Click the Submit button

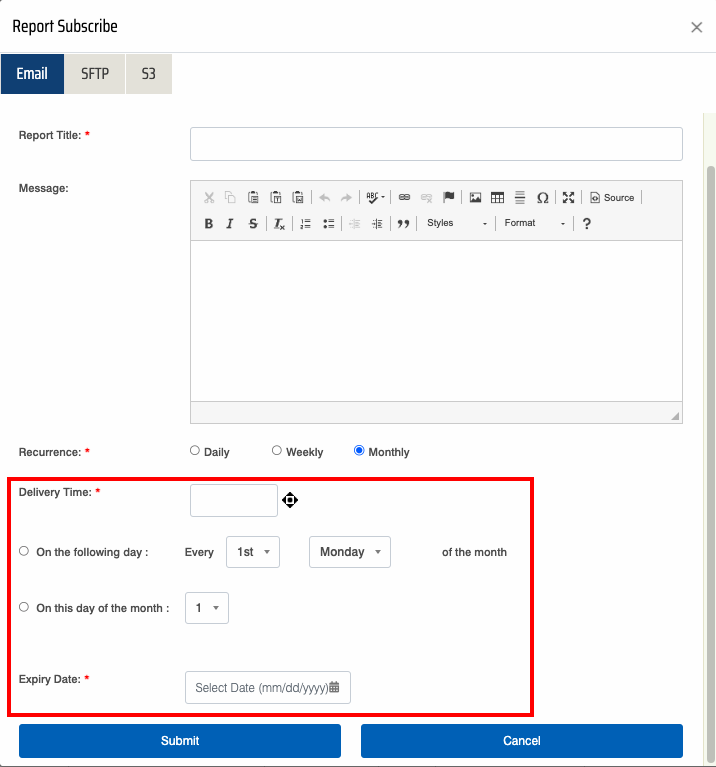180,741
